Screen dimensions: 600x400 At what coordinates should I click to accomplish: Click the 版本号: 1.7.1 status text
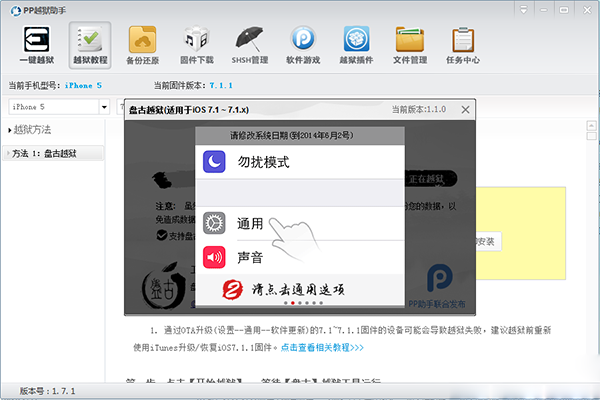coord(47,391)
